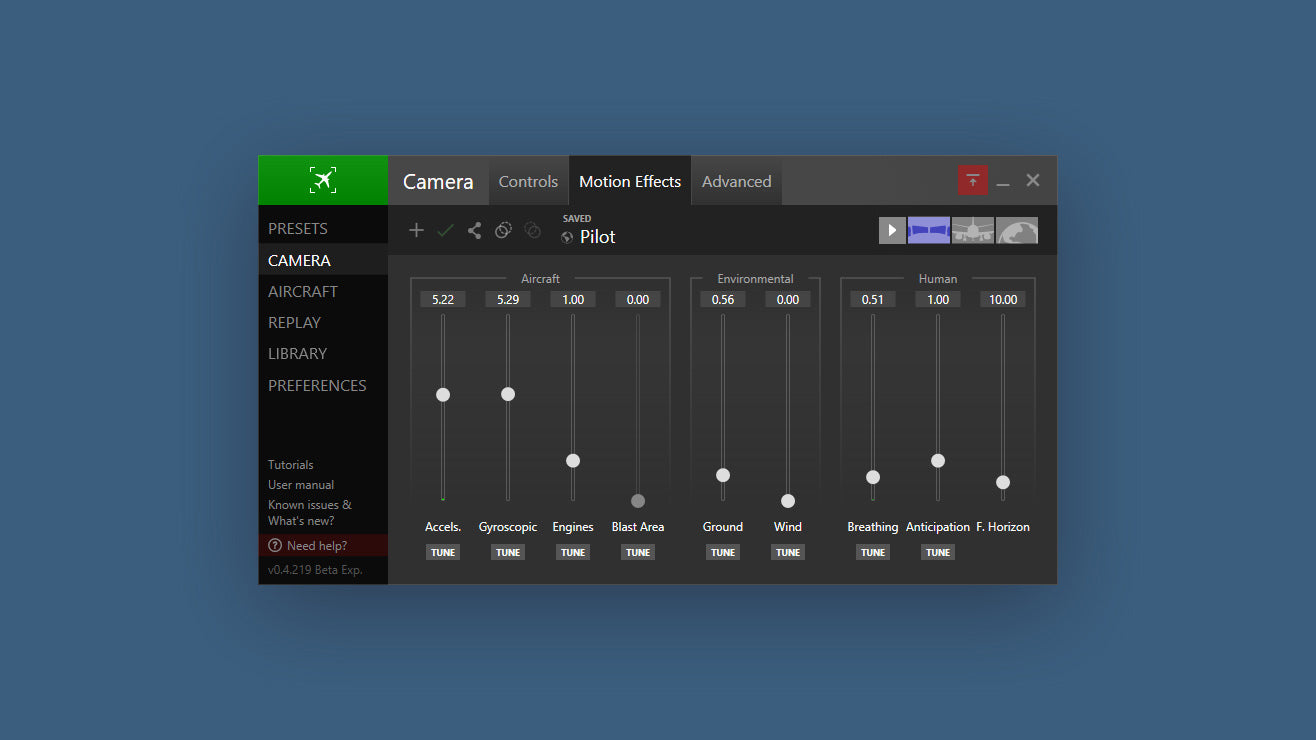Click the TUNE button under Breathing
The image size is (1316, 740).
(873, 552)
